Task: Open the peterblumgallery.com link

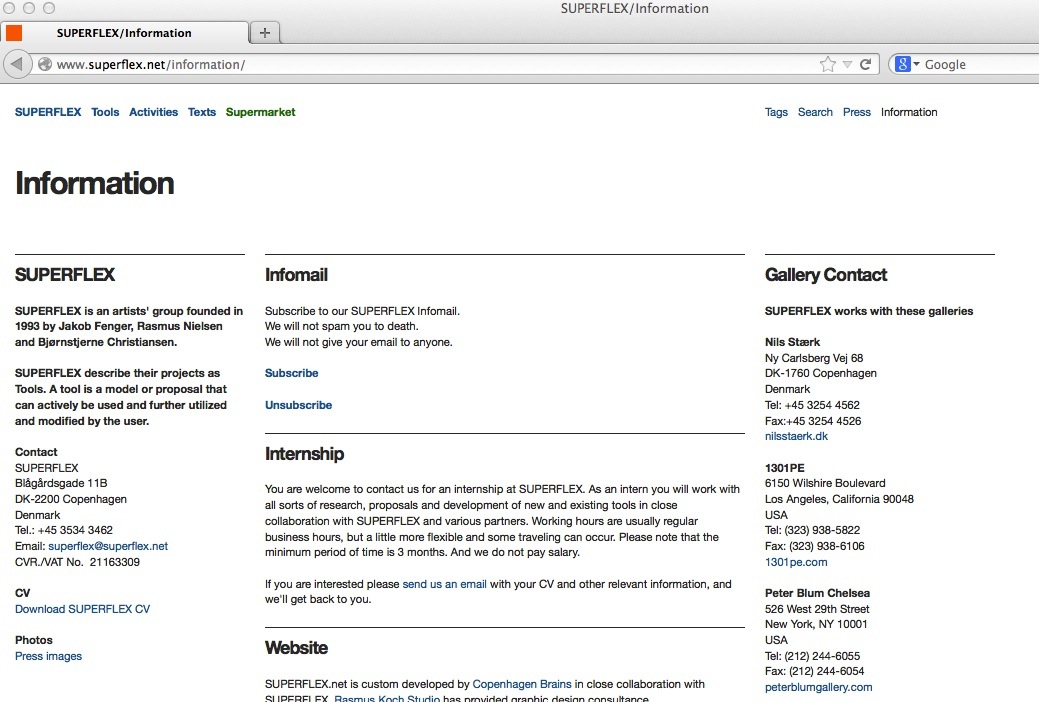Action: click(818, 687)
